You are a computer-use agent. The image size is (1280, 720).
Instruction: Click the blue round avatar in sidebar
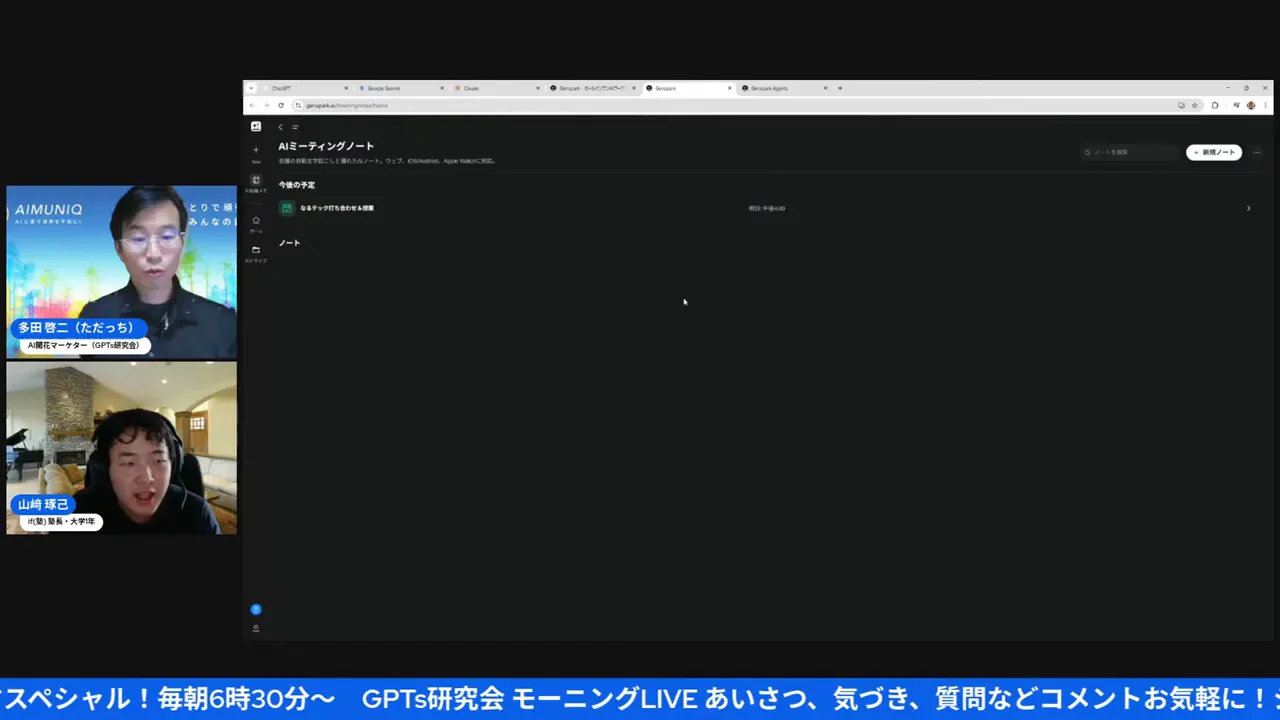(256, 609)
